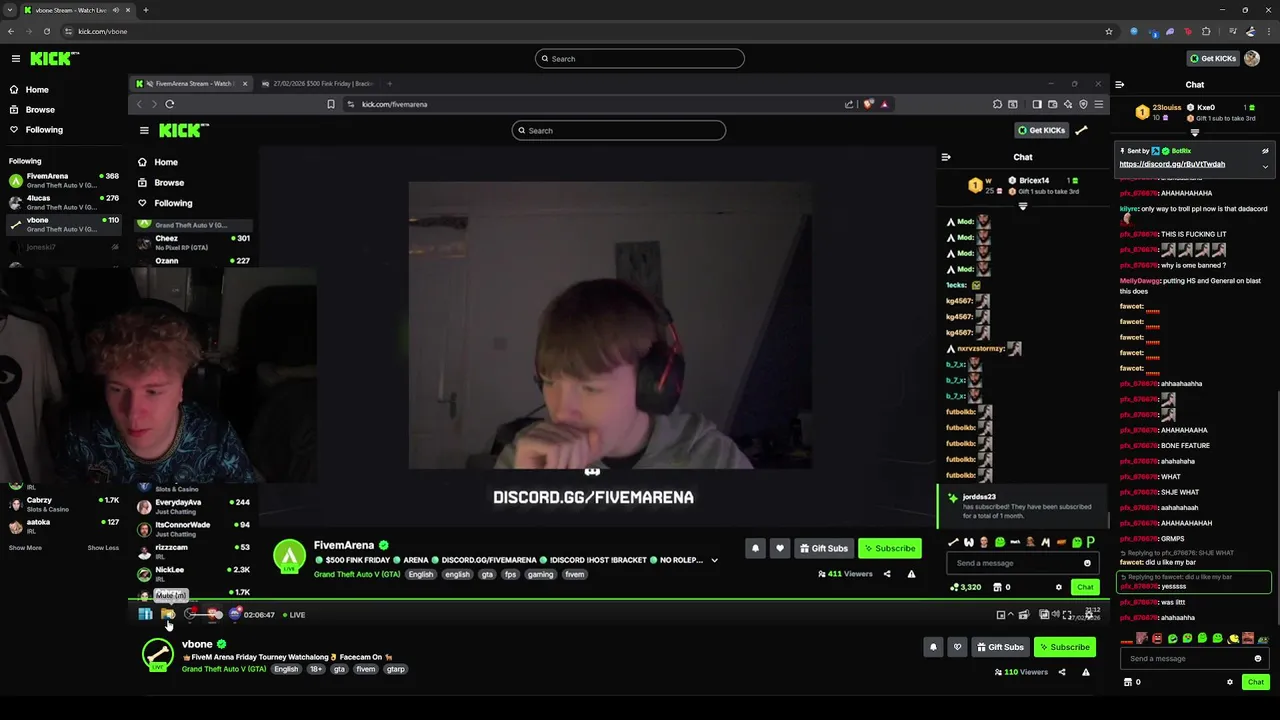This screenshot has width=1280, height=720.
Task: Open a new tab in outer browser
Action: [x=146, y=10]
